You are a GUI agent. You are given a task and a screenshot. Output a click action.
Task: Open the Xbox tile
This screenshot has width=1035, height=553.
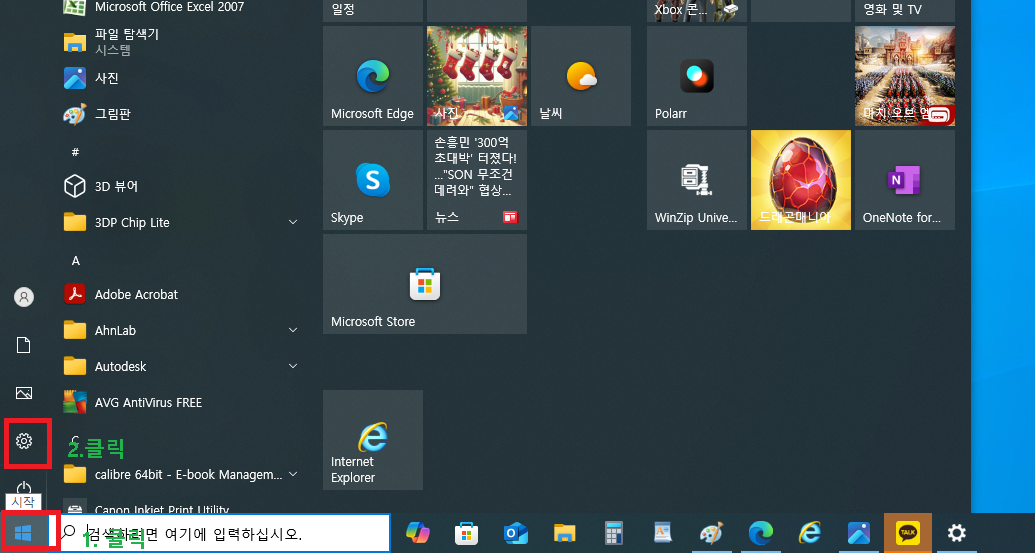696,11
